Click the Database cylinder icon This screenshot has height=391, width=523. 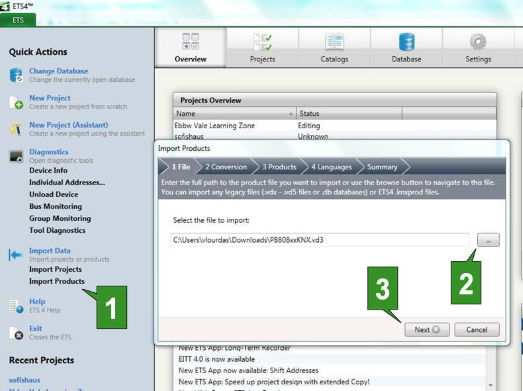(x=407, y=42)
